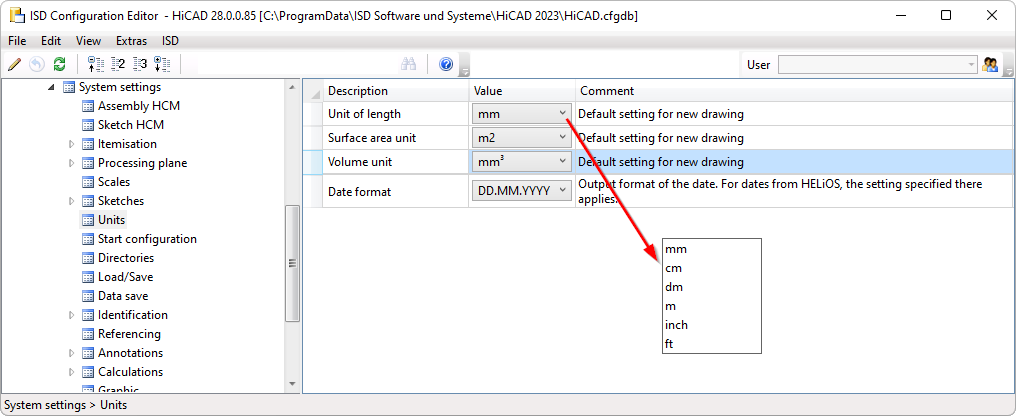Click the "Date format" description cell
The image size is (1016, 416).
(395, 191)
